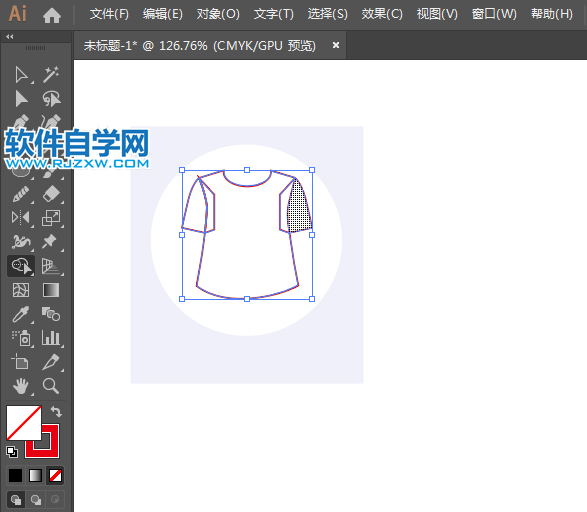Select the Artboard tool

click(19, 362)
